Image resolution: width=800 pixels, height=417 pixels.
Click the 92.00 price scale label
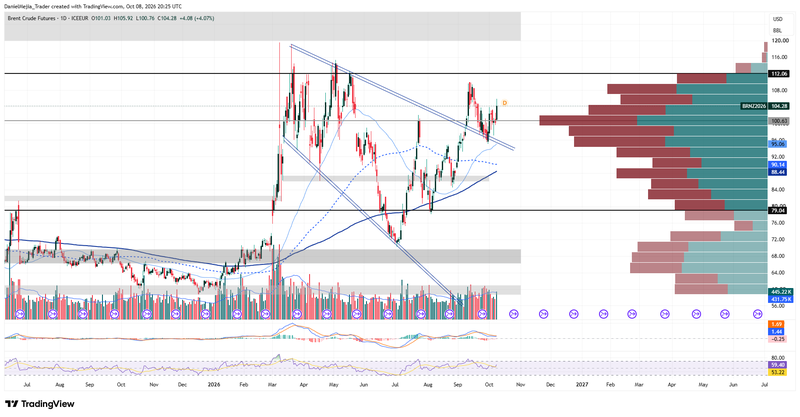[779, 157]
